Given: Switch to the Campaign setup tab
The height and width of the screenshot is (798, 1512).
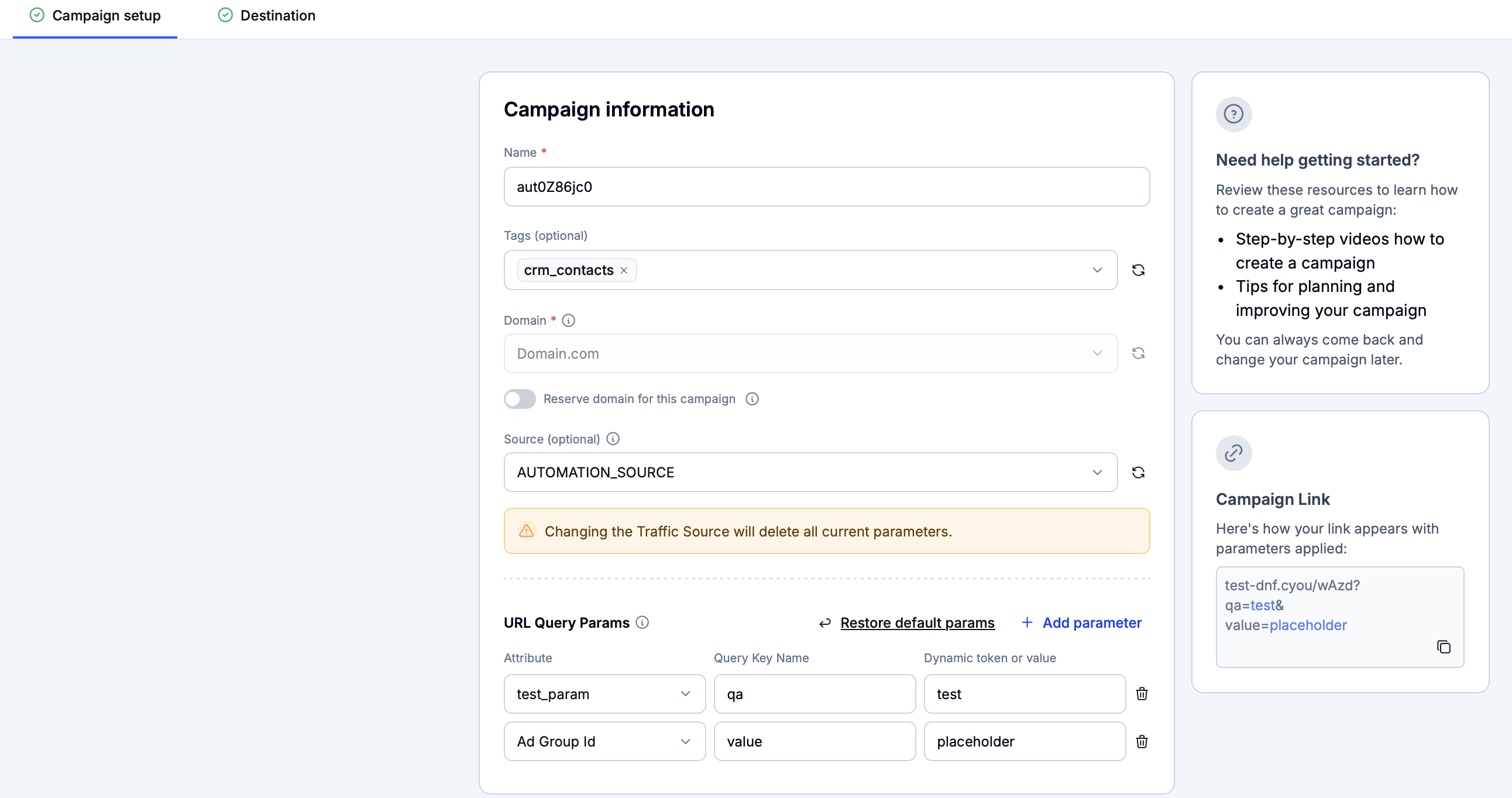Looking at the screenshot, I should [x=95, y=16].
